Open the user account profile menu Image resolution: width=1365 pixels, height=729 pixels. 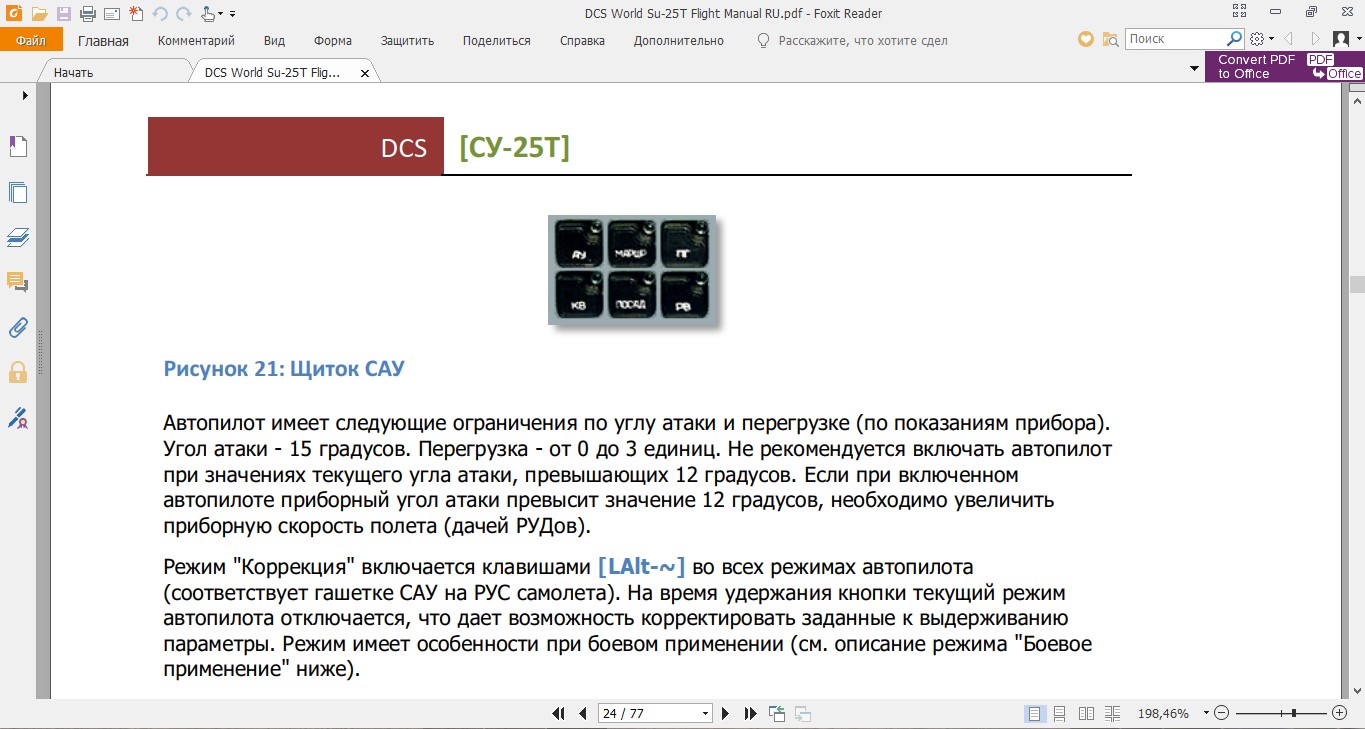click(1345, 40)
